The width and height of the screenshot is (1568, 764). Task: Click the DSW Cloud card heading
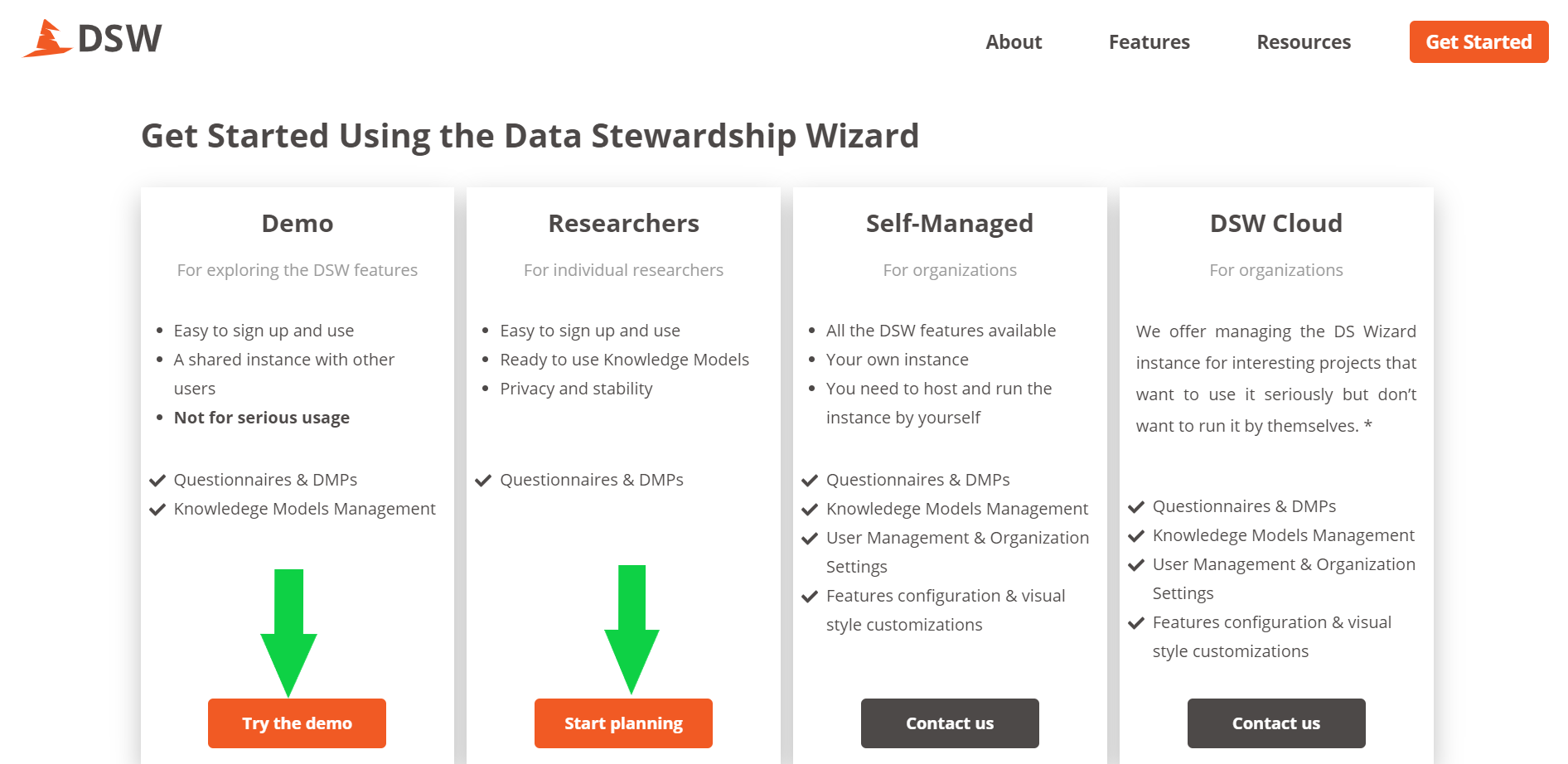(x=1276, y=223)
